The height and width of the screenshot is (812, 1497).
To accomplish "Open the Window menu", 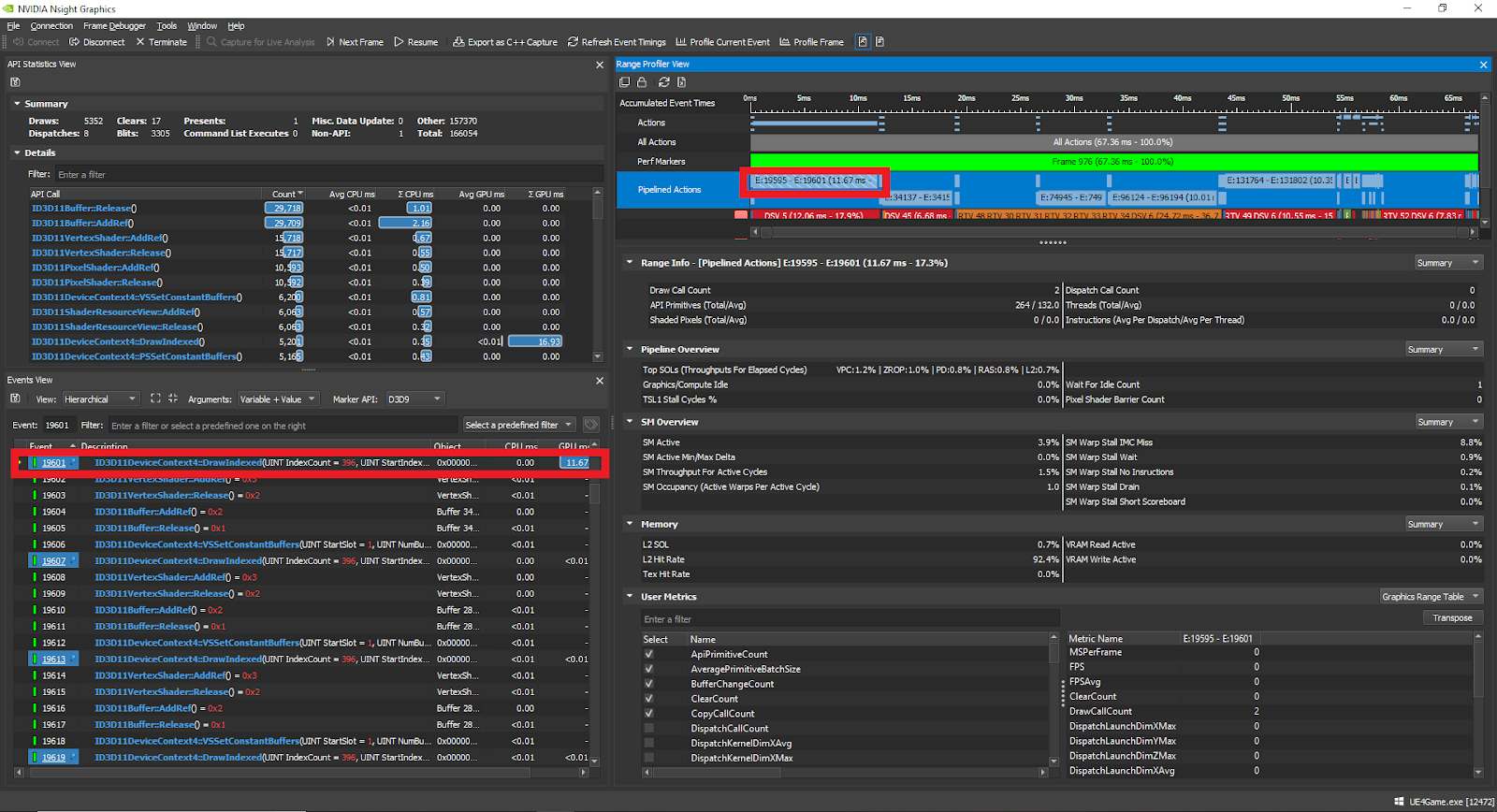I will 202,26.
